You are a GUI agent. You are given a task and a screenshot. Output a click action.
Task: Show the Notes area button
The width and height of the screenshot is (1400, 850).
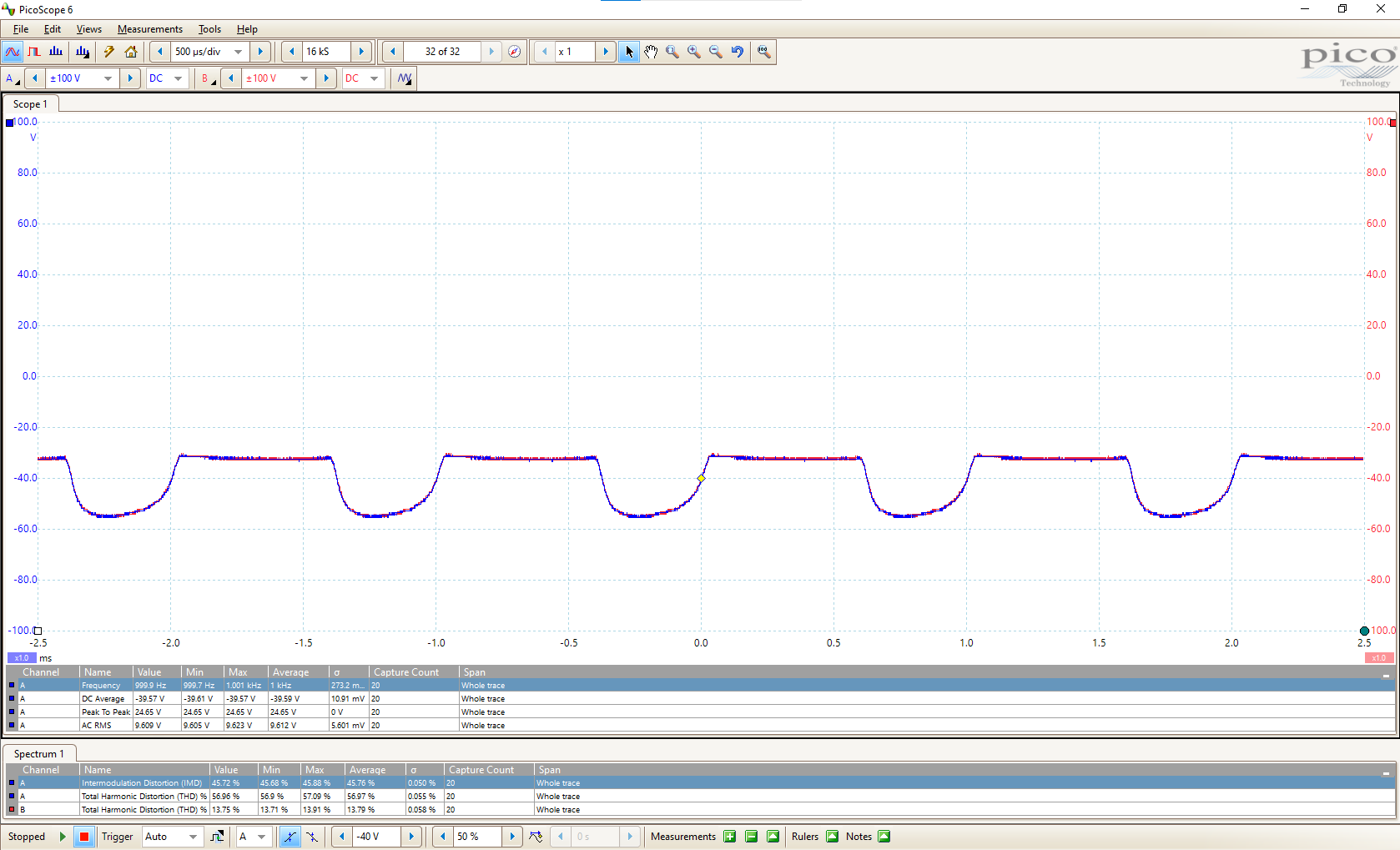pos(884,837)
